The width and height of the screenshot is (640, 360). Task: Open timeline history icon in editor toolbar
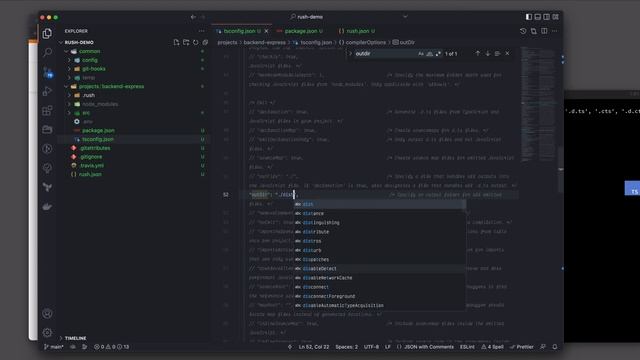coord(523,31)
